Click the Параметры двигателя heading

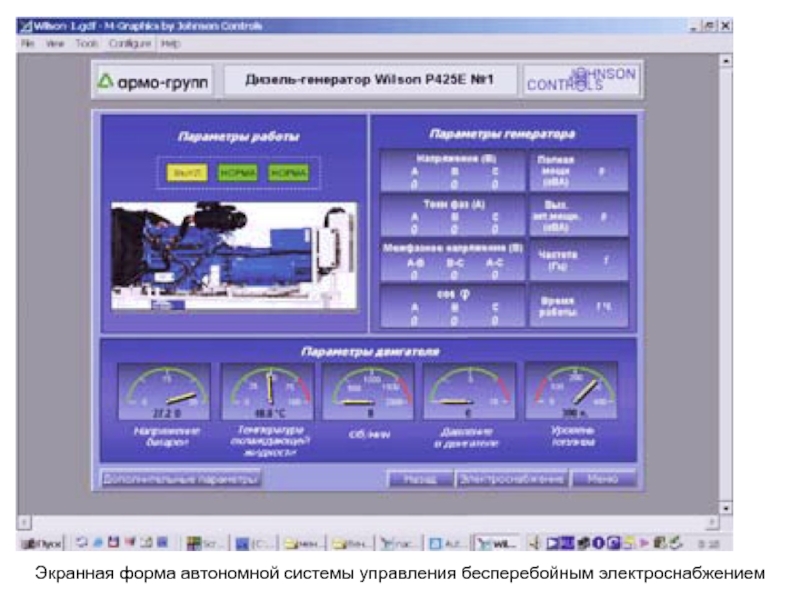370,352
